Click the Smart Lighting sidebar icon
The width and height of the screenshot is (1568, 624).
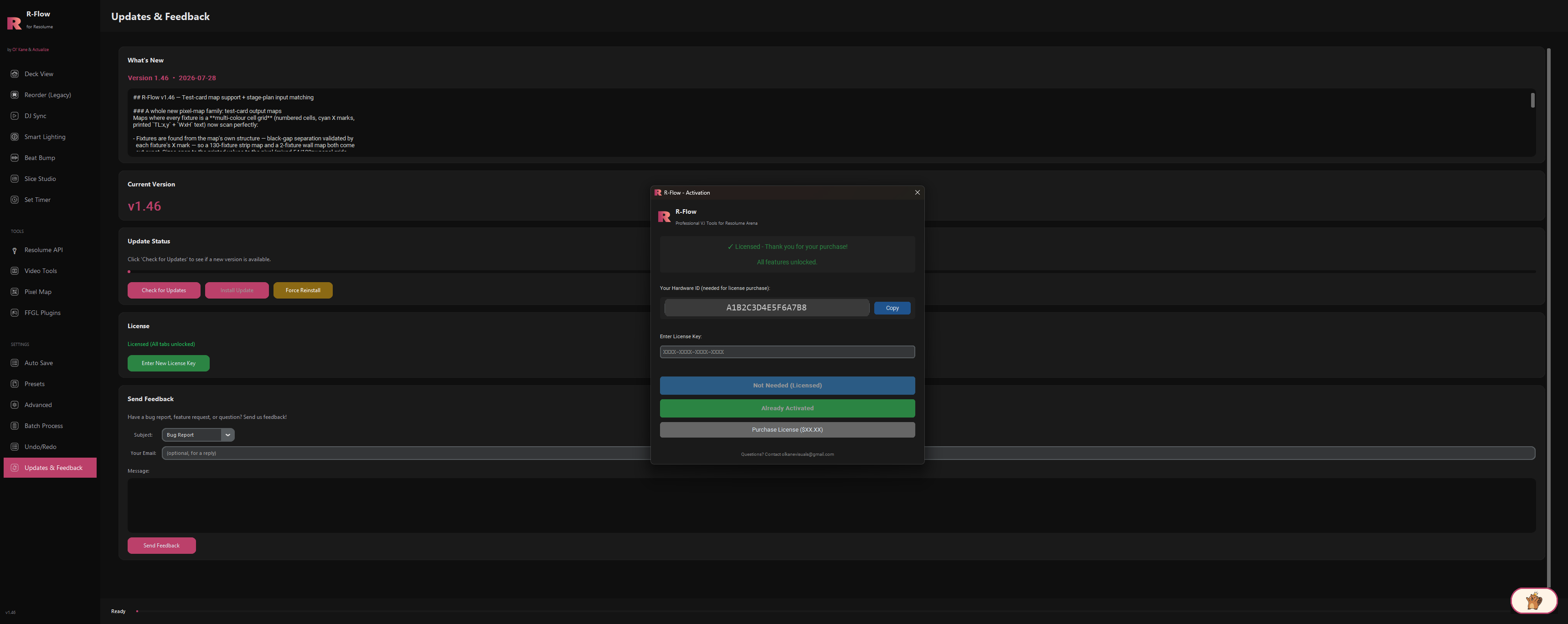pos(15,137)
